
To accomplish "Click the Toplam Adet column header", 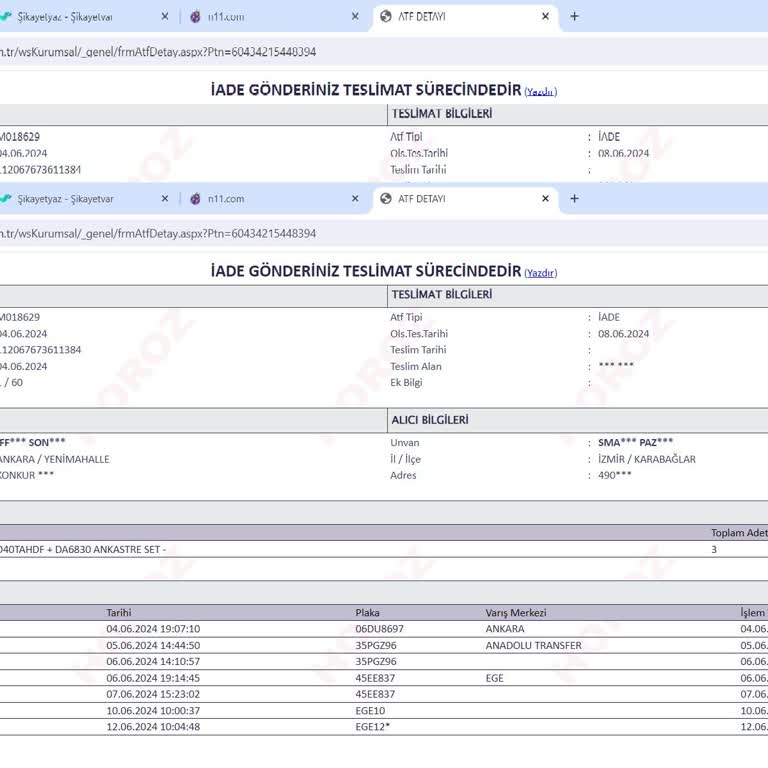I will coord(739,532).
